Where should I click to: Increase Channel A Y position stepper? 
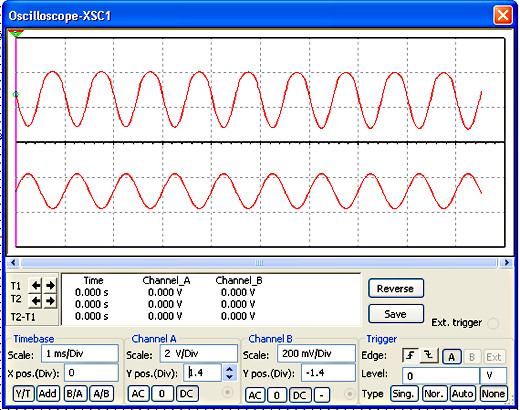(x=229, y=369)
